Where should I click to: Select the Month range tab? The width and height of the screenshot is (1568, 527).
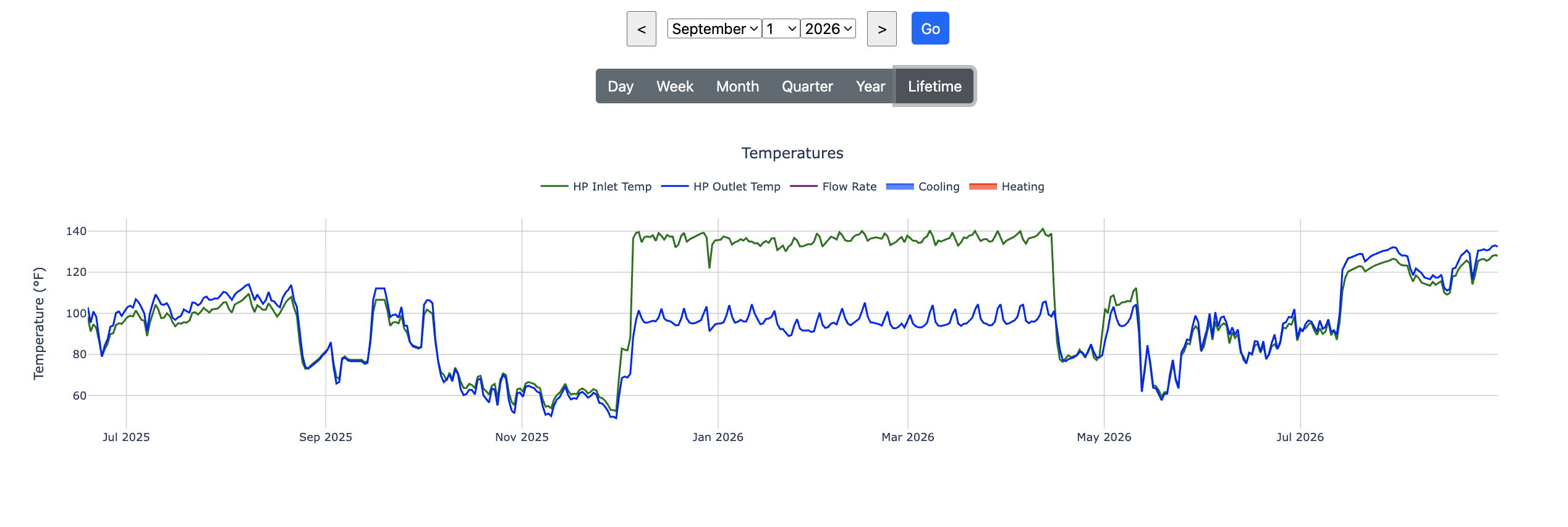point(737,86)
